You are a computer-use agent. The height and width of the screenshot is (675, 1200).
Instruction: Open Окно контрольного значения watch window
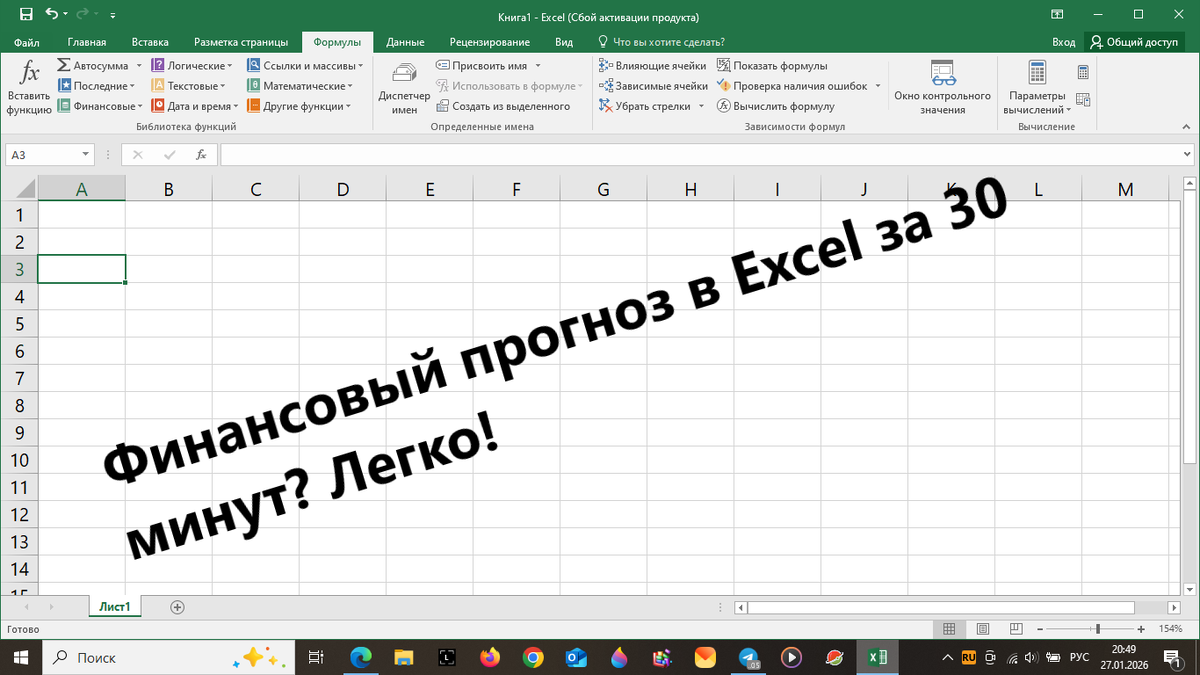pos(942,88)
